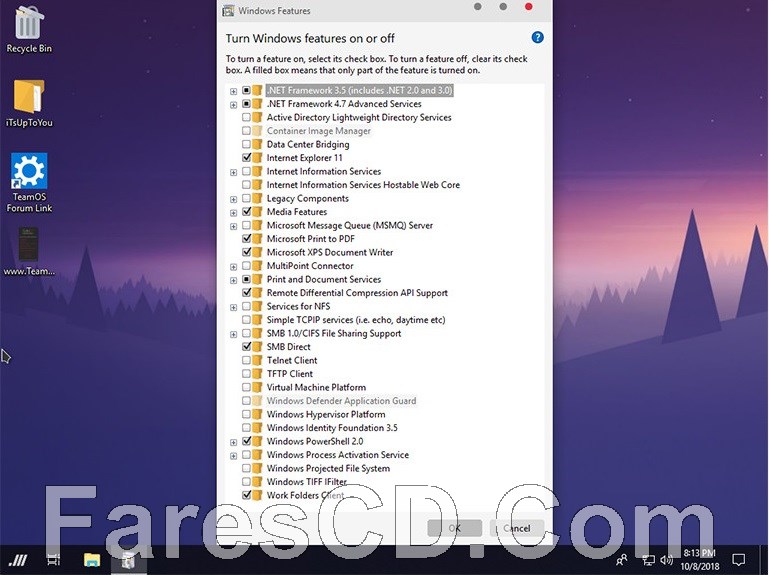This screenshot has width=769, height=575.
Task: Click the volume speaker icon
Action: pyautogui.click(x=666, y=560)
